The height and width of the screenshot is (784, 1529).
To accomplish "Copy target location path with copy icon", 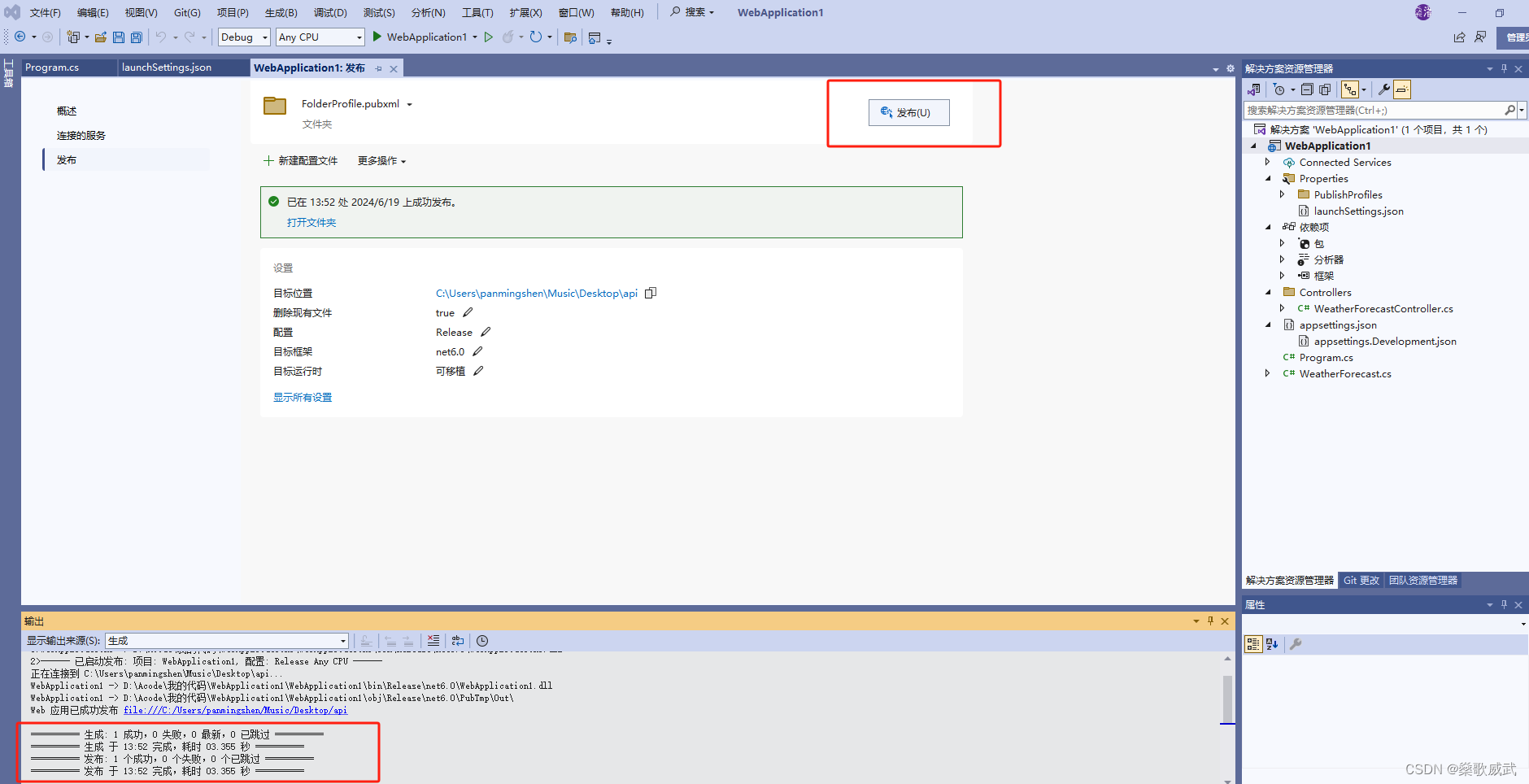I will (x=651, y=293).
